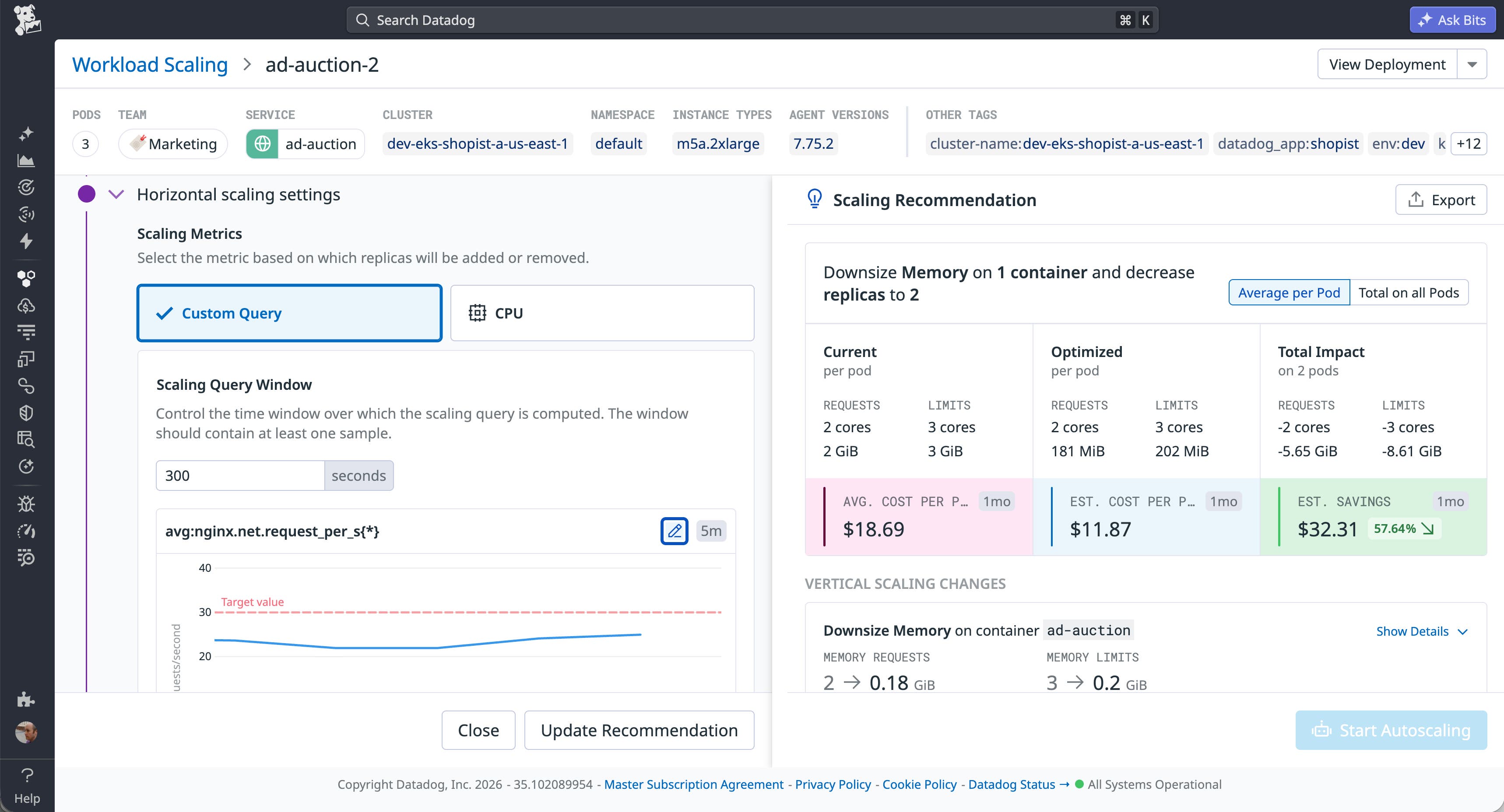Image resolution: width=1504 pixels, height=812 pixels.
Task: Edit the scaling query with the pencil icon
Action: tap(675, 531)
